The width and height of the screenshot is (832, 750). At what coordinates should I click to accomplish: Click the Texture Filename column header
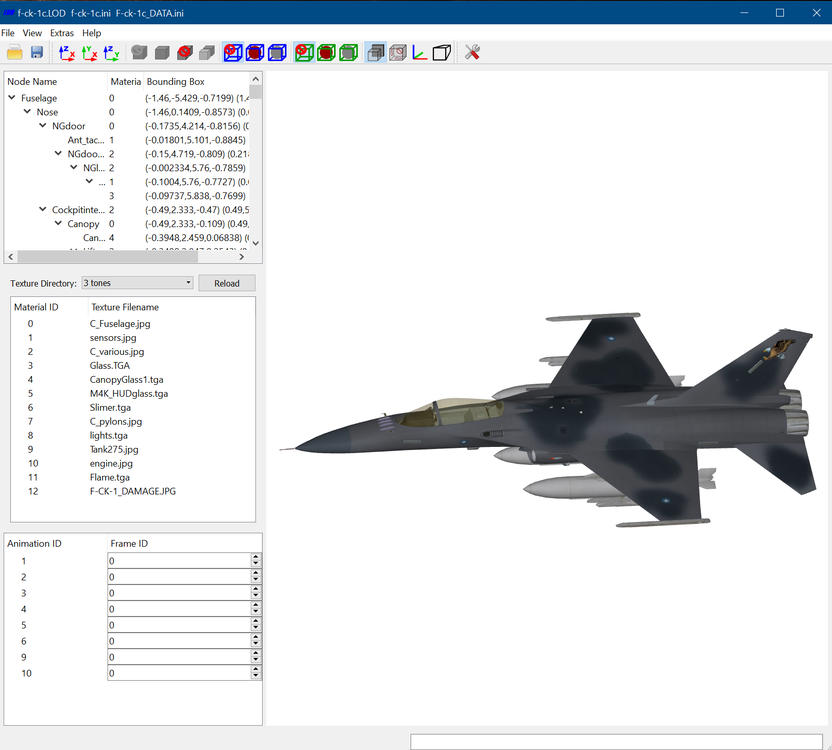click(171, 307)
